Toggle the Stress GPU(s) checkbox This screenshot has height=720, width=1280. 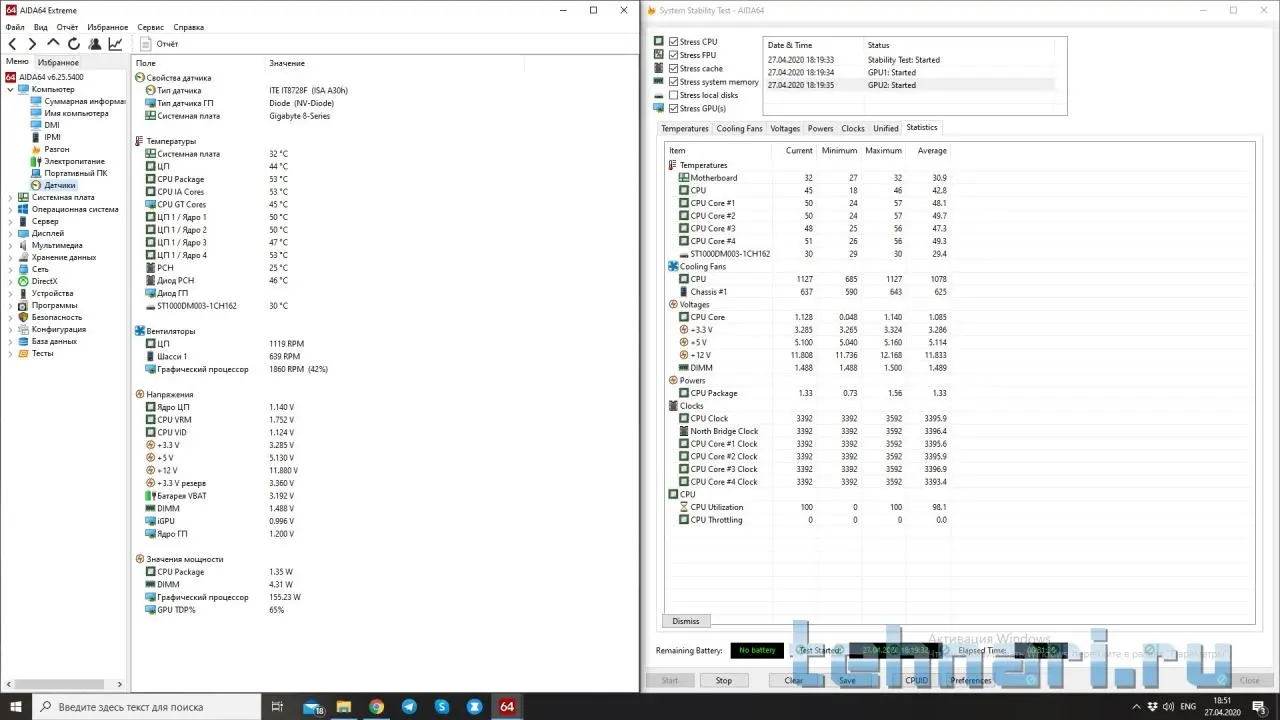tap(674, 108)
